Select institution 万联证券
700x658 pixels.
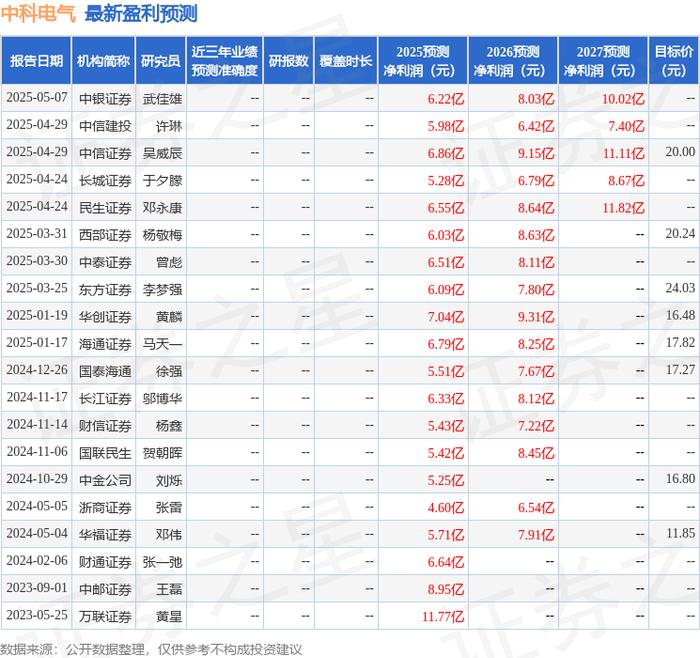pyautogui.click(x=105, y=616)
